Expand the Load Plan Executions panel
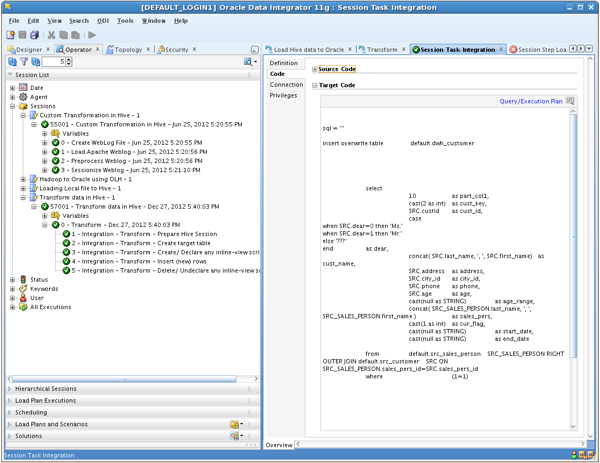Viewport: 600px width, 463px height. click(x=10, y=400)
